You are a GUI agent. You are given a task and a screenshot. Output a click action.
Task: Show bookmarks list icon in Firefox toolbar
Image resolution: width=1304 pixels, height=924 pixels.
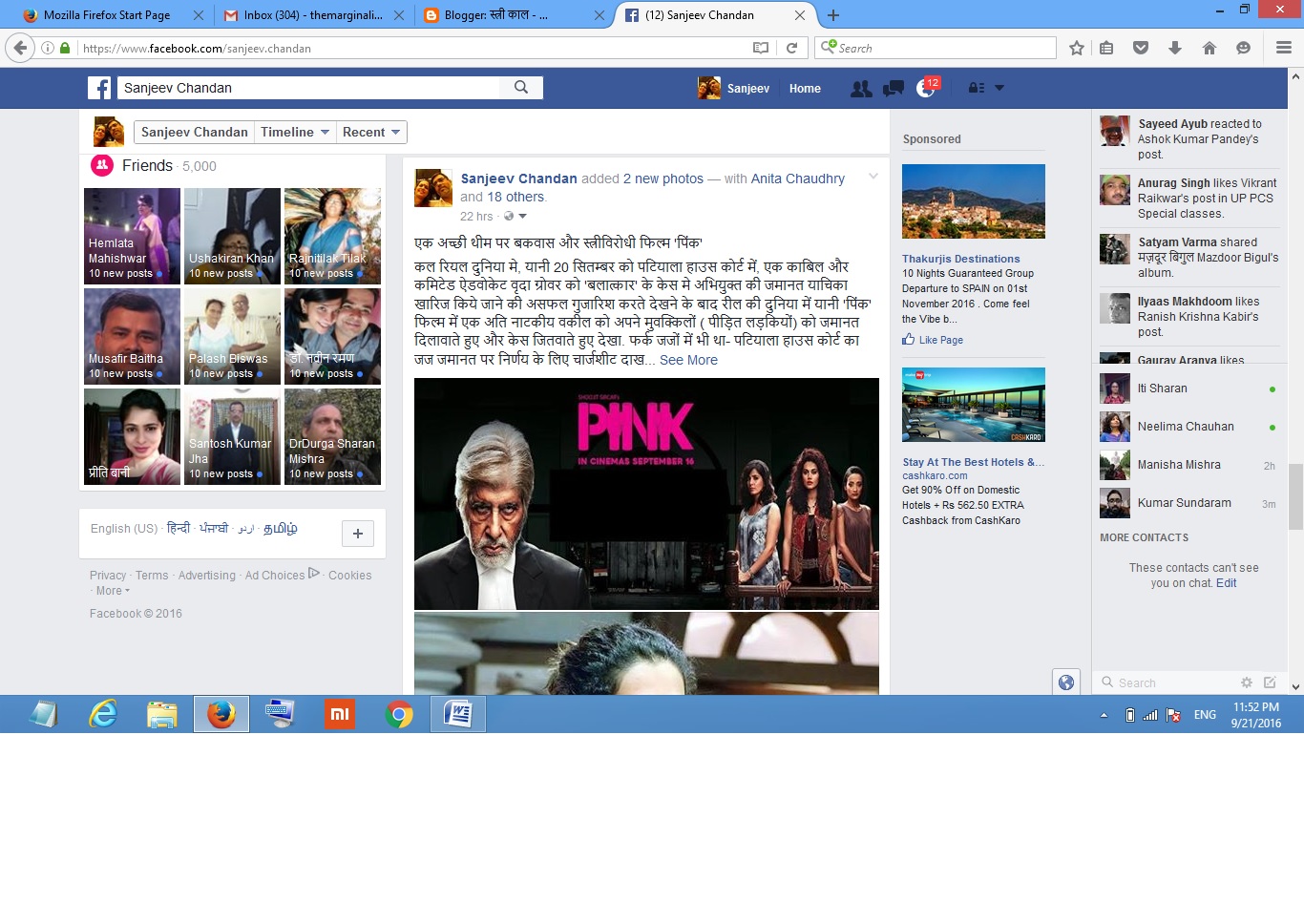[x=1106, y=48]
